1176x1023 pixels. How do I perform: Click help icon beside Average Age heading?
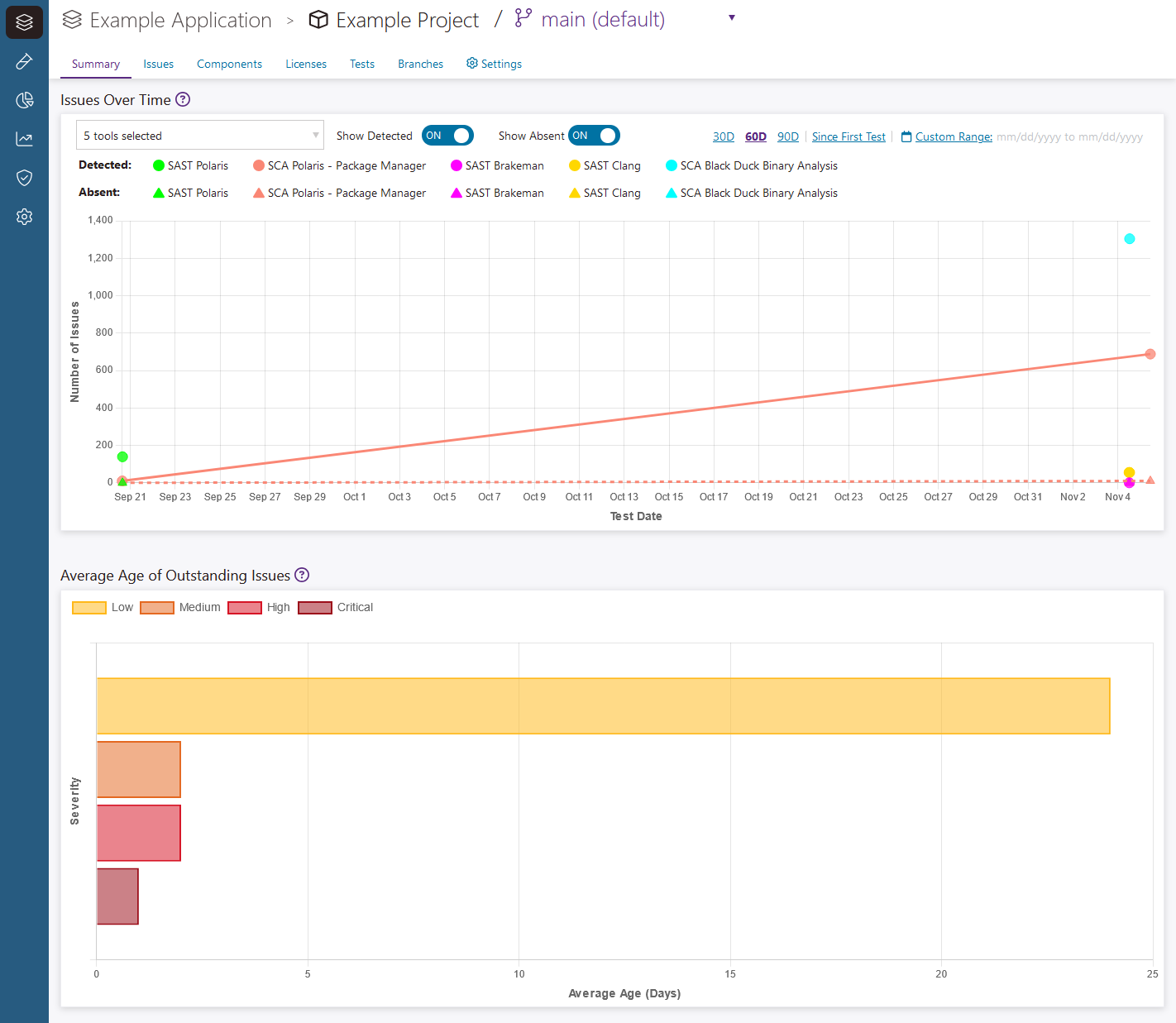(302, 576)
